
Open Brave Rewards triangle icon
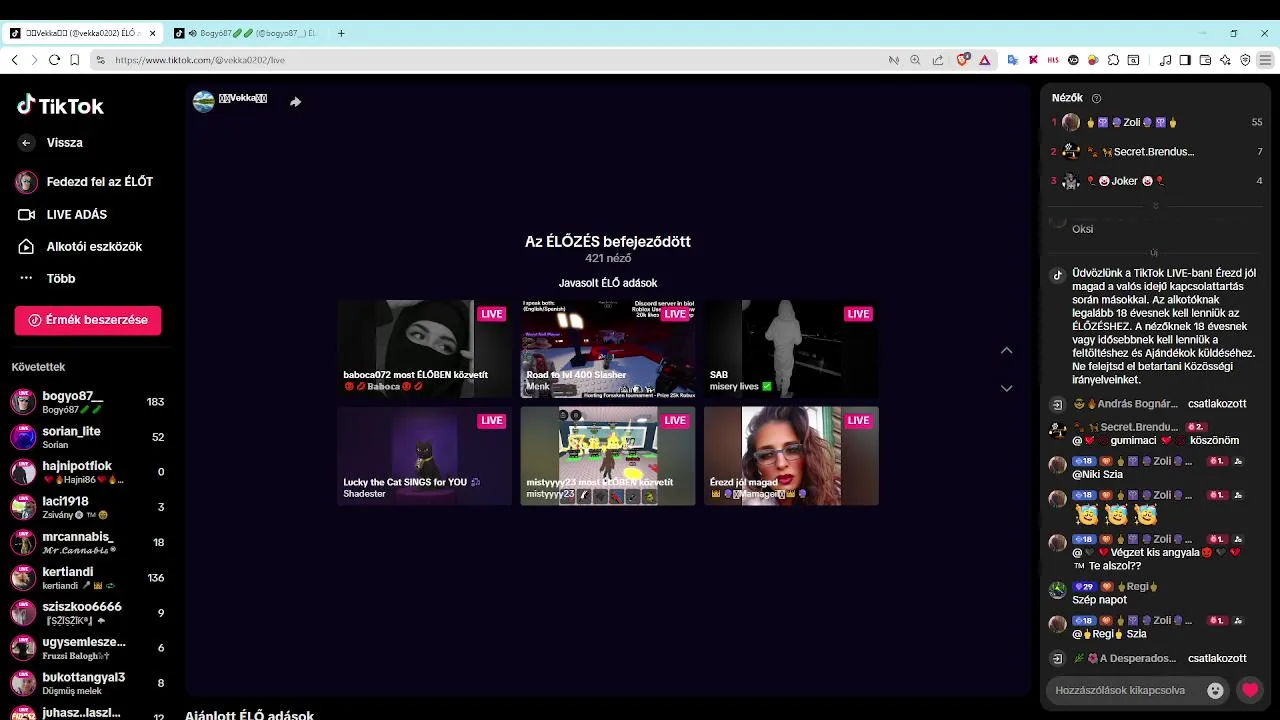click(984, 60)
